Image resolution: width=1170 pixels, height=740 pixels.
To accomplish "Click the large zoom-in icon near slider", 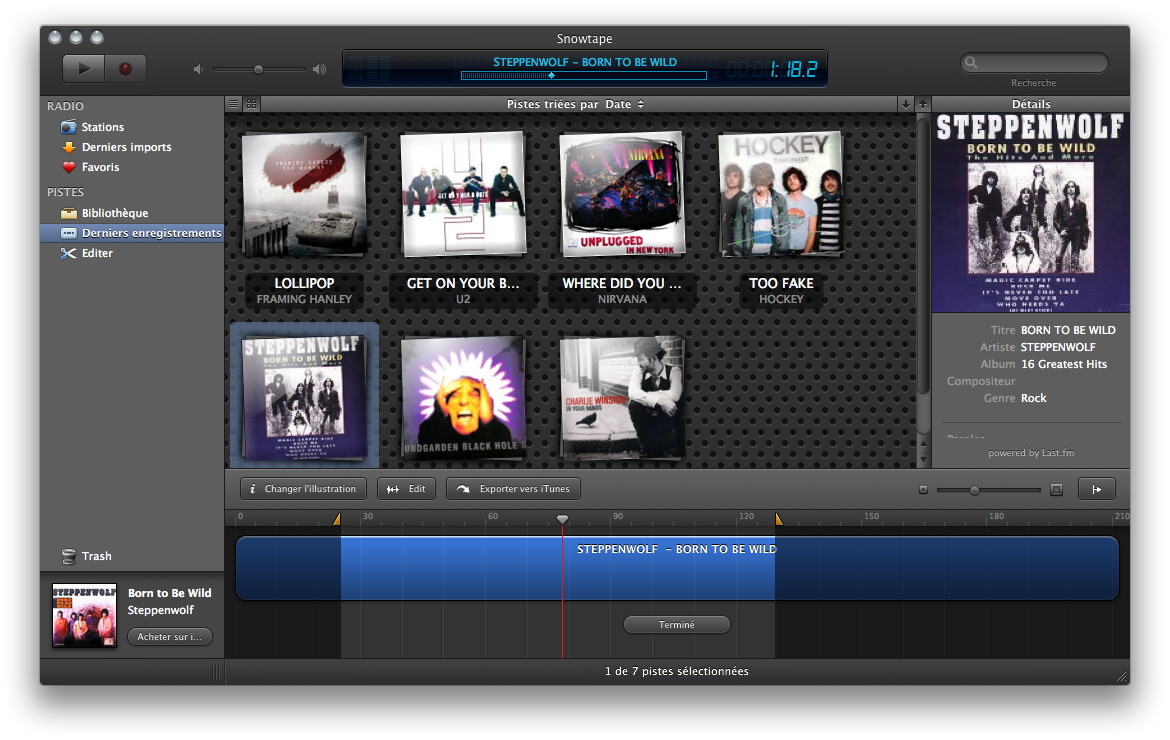I will point(1056,490).
